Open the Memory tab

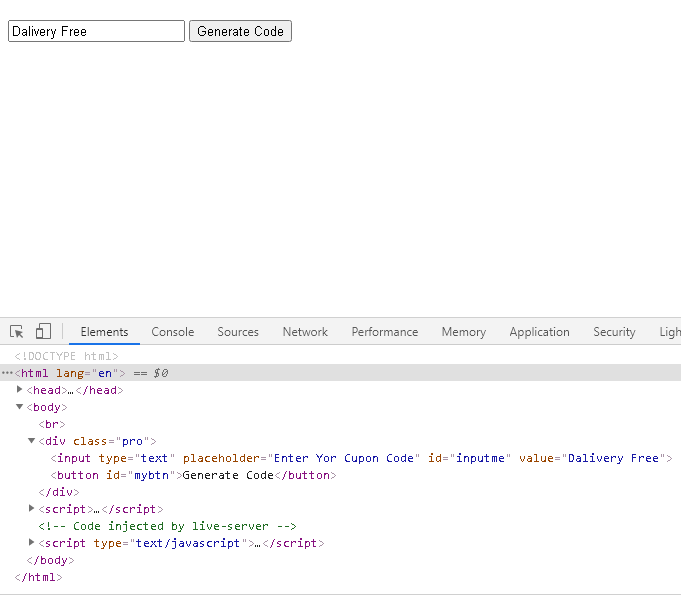pos(463,332)
